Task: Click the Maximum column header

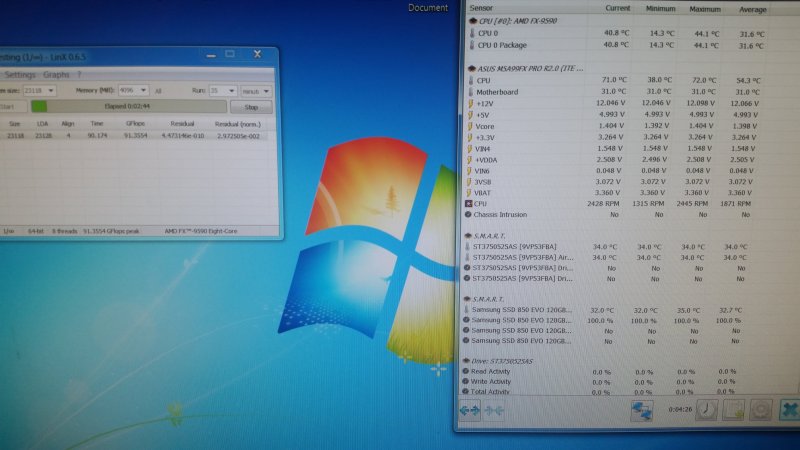Action: click(705, 9)
